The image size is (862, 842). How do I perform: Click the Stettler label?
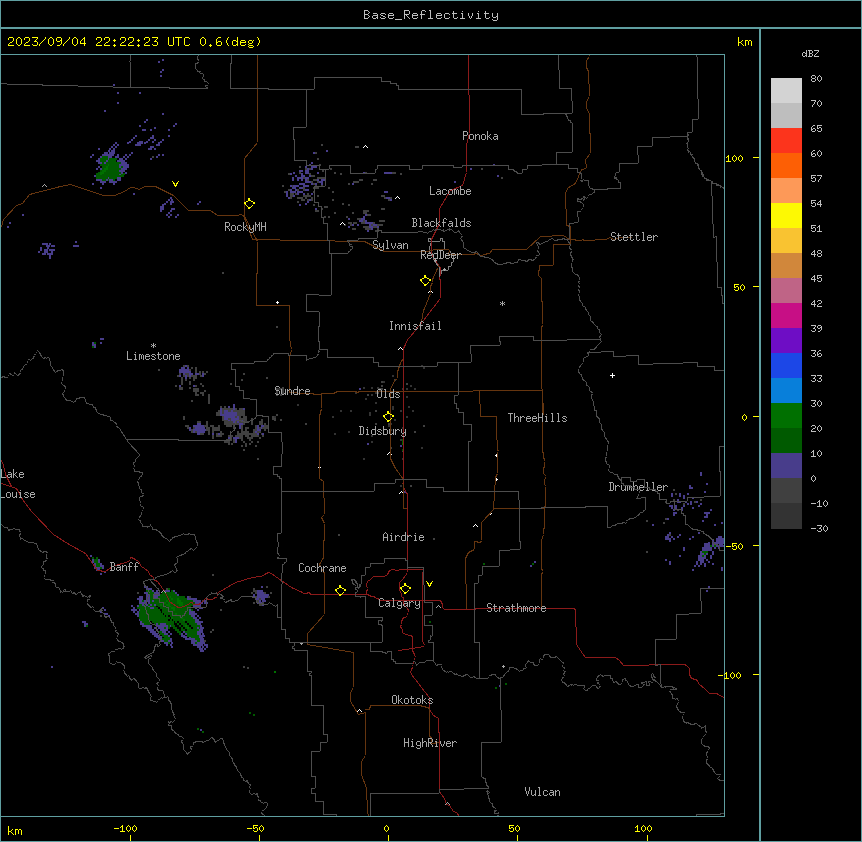(x=634, y=237)
